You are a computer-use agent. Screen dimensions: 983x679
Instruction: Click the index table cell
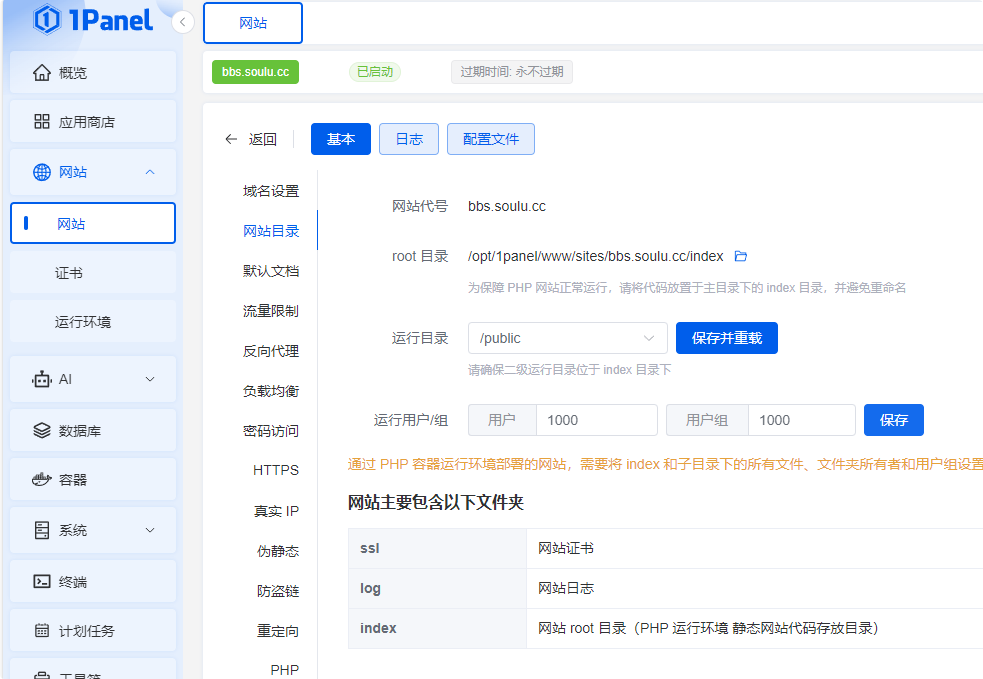pos(438,629)
